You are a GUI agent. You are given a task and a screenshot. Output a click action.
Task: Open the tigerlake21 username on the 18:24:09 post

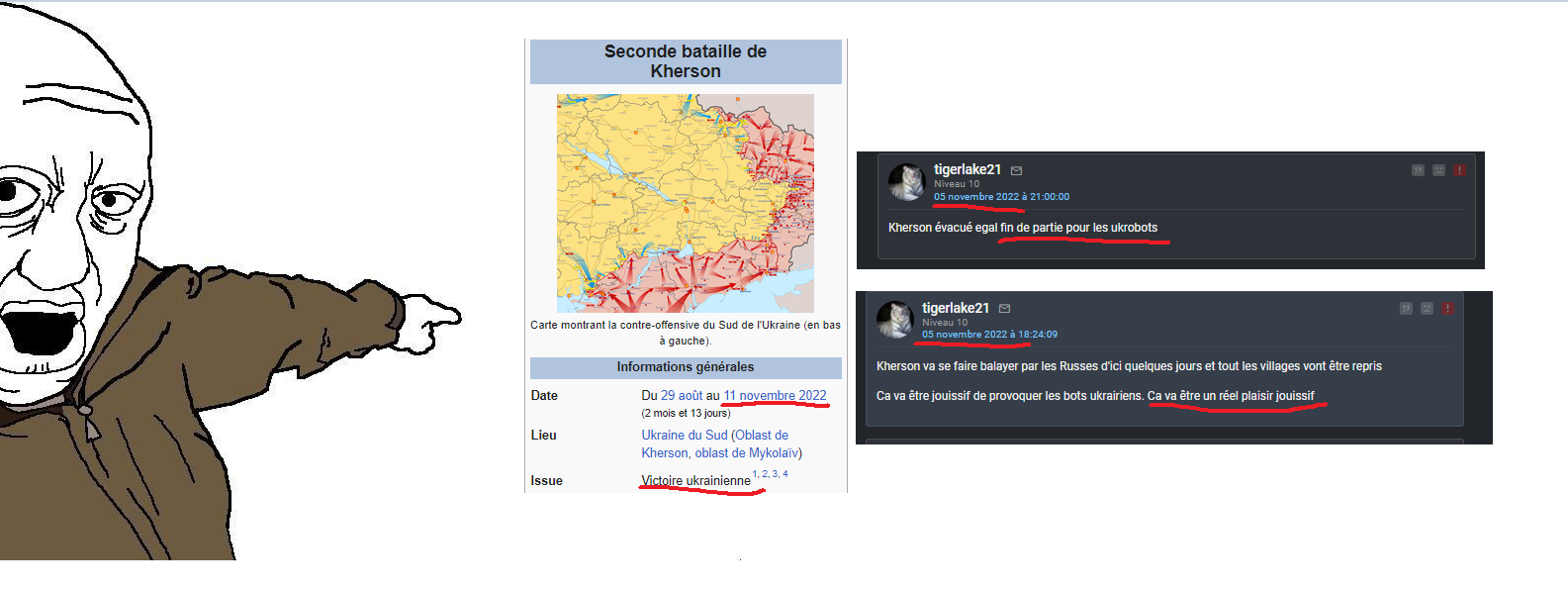[x=956, y=308]
